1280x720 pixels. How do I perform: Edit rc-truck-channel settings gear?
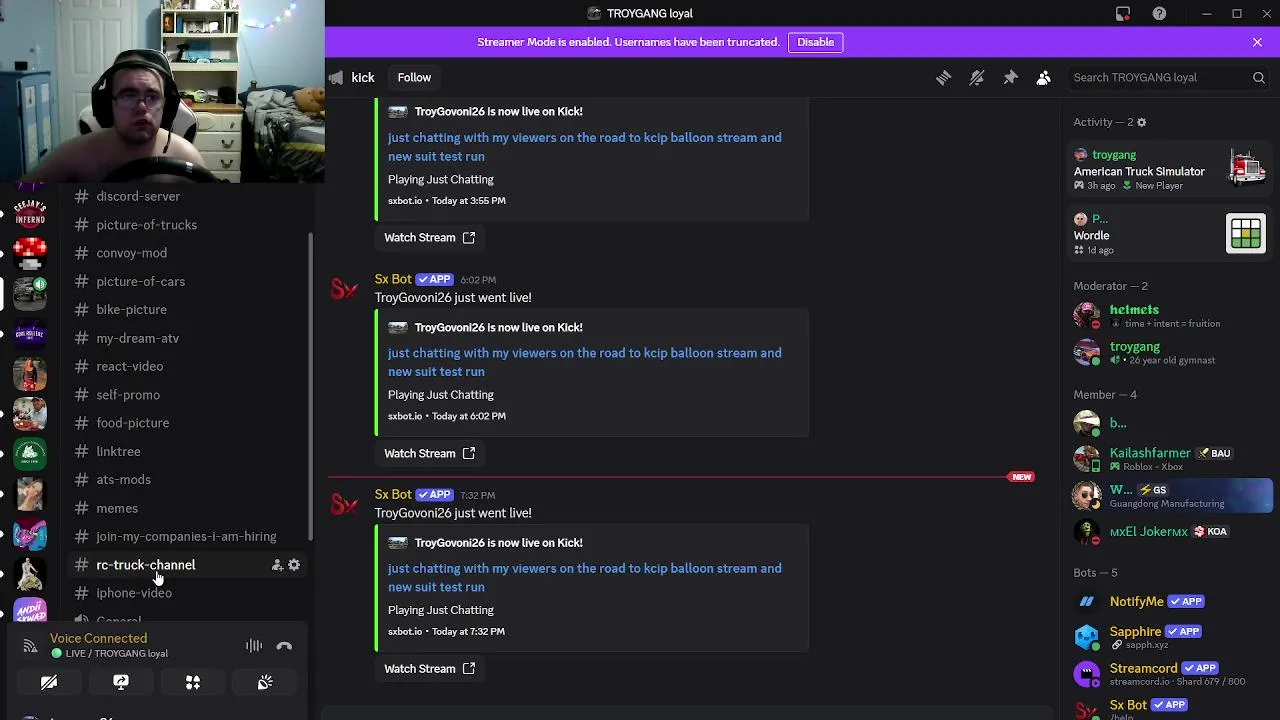pyautogui.click(x=294, y=565)
